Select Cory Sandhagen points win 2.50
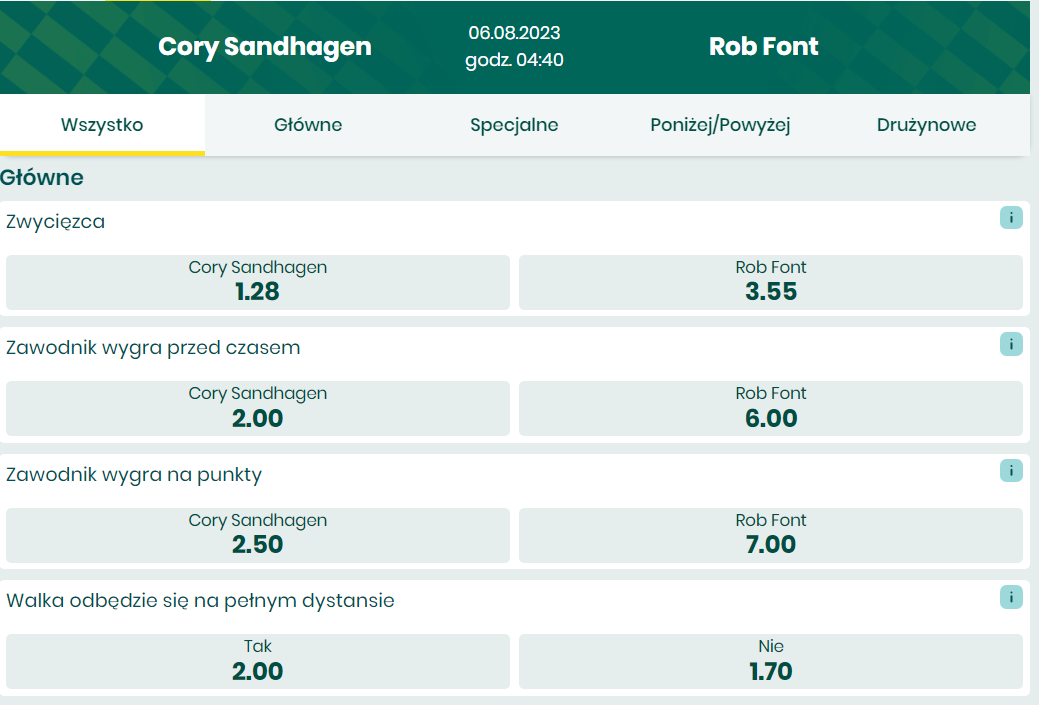 (x=258, y=535)
